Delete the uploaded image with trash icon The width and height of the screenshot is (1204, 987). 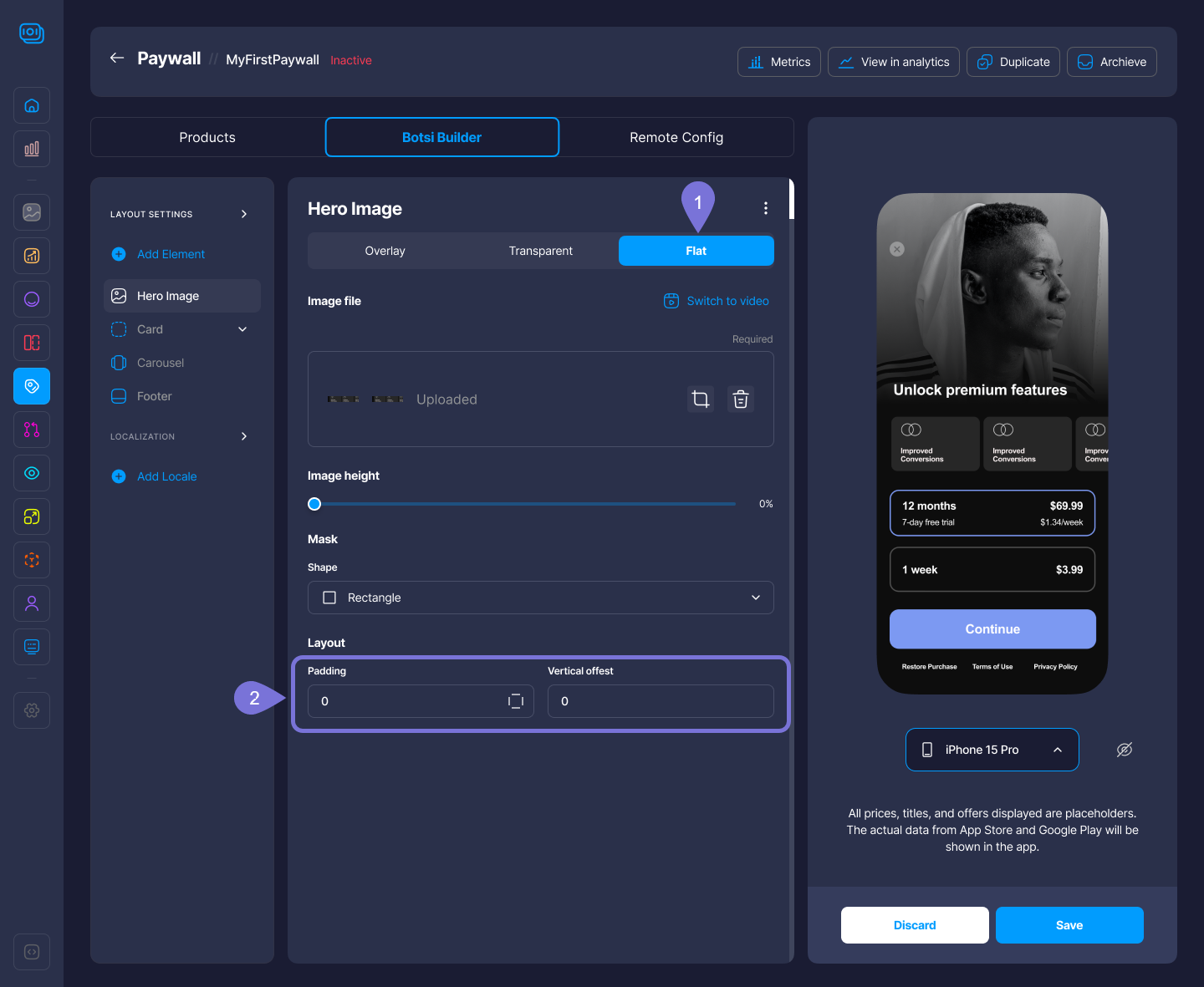click(741, 399)
